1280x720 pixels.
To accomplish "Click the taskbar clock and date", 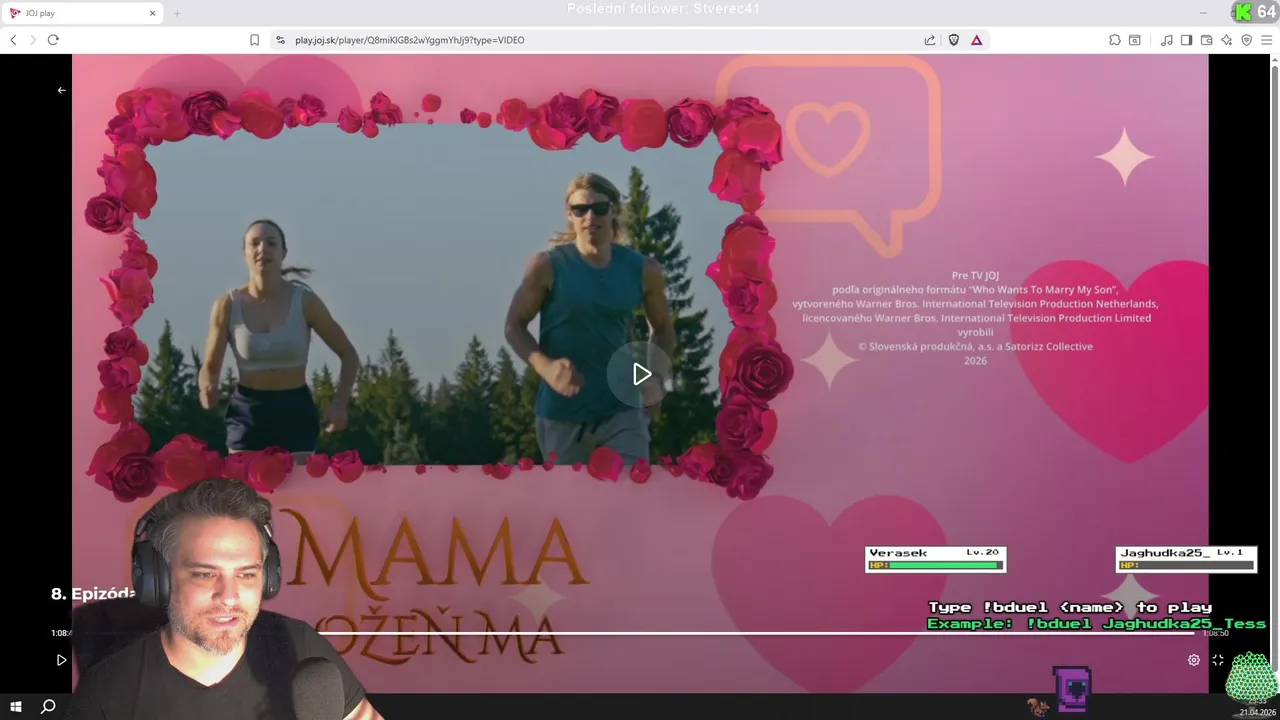I will click(1257, 707).
